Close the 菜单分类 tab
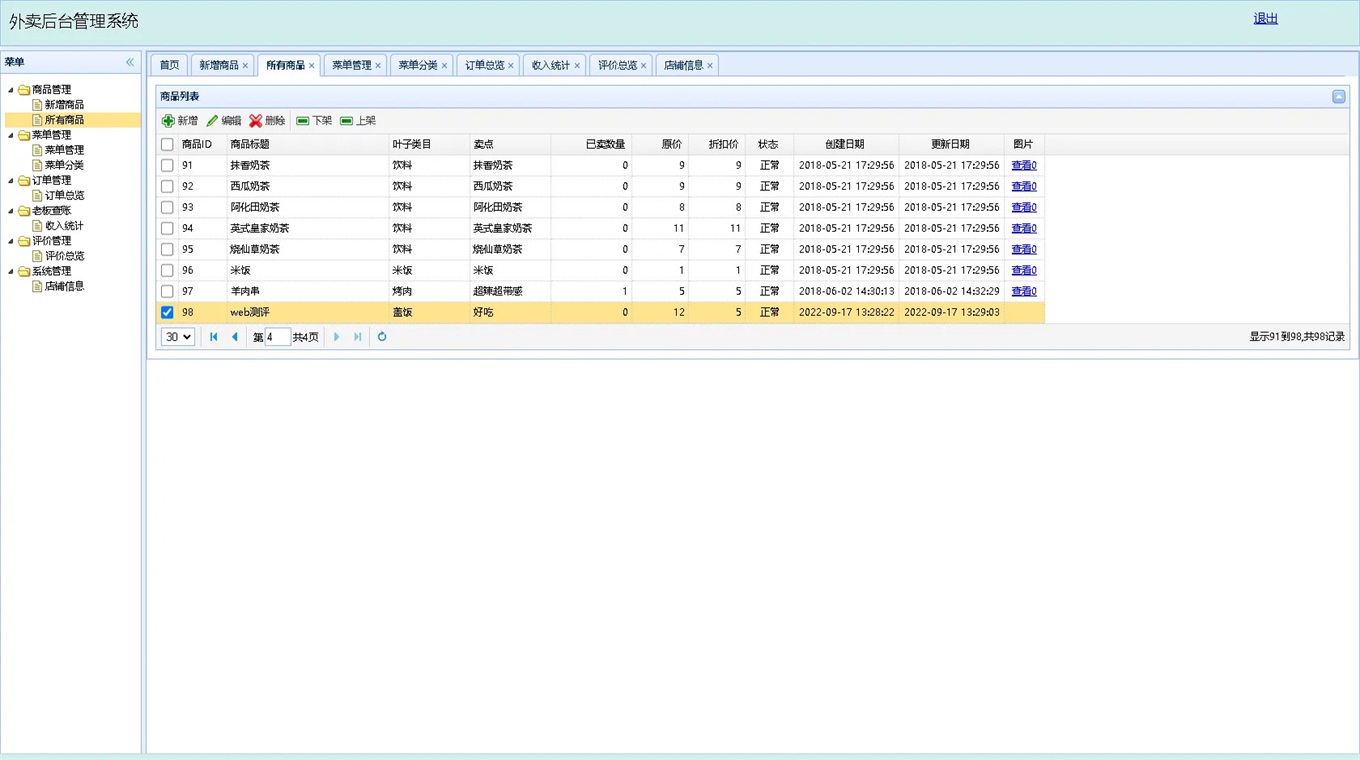Image resolution: width=1360 pixels, height=760 pixels. click(445, 66)
